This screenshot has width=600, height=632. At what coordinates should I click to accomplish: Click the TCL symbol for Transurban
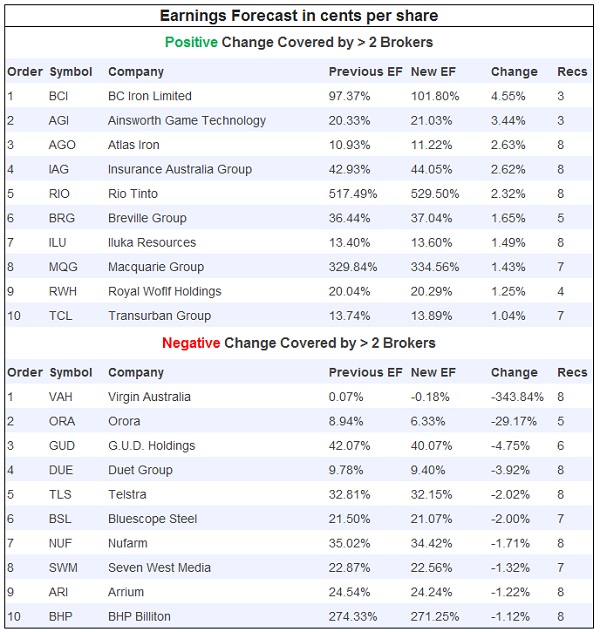(x=60, y=316)
